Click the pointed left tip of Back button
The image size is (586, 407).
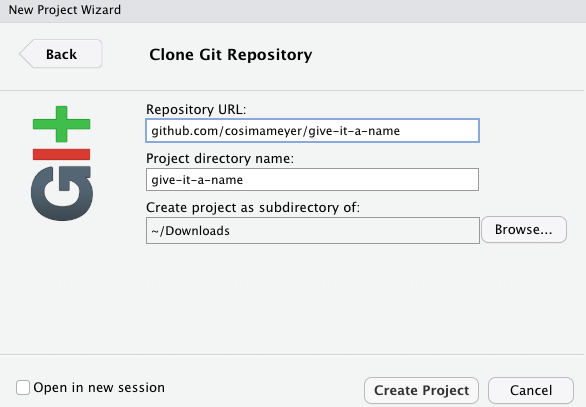tap(23, 54)
